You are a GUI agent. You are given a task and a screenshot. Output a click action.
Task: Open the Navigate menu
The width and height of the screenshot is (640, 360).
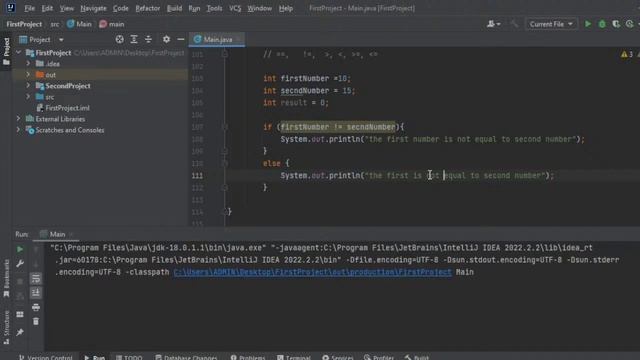[x=93, y=8]
